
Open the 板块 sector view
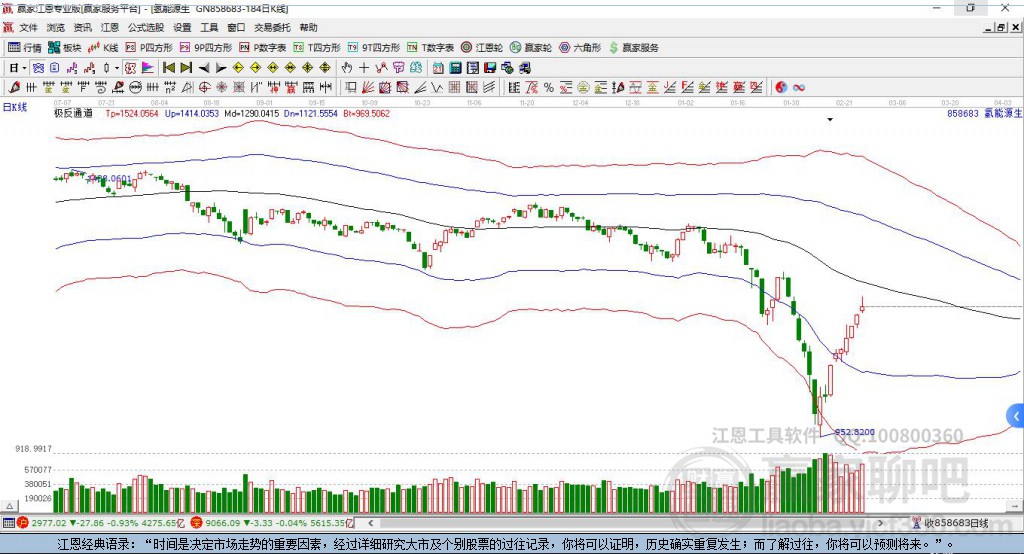[64, 48]
